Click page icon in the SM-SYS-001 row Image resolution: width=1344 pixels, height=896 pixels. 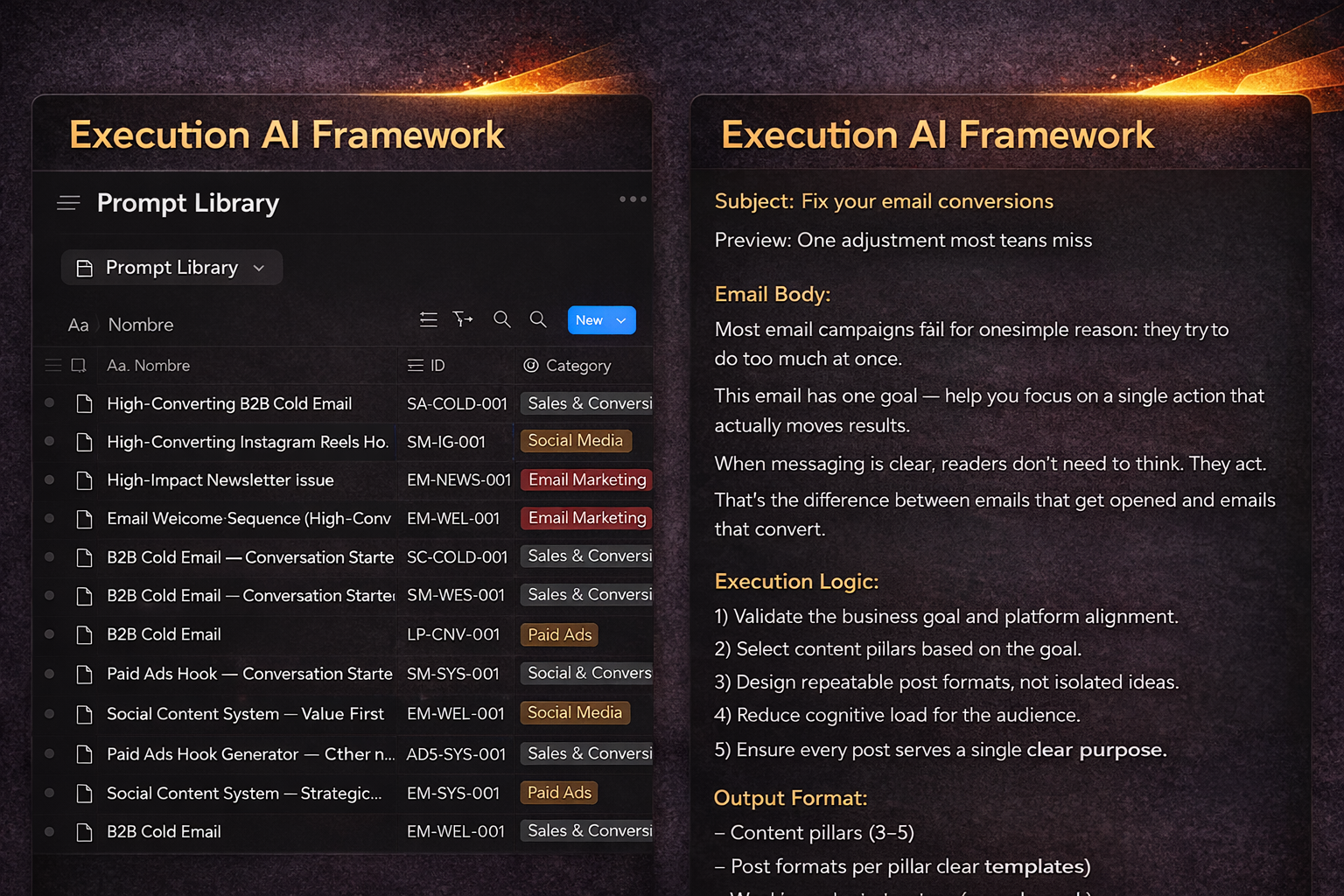point(84,674)
